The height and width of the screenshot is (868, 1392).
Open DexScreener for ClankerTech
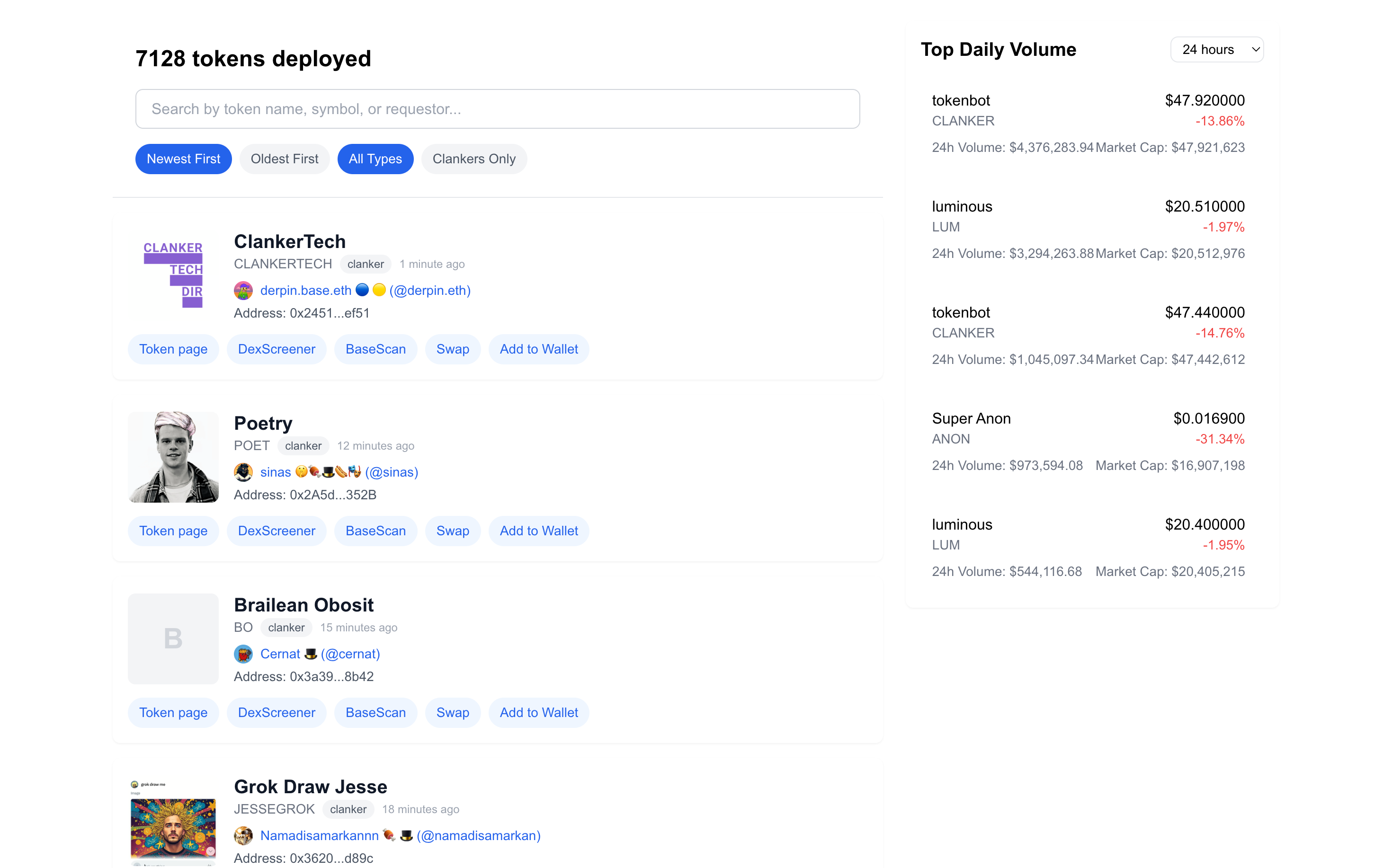(276, 349)
